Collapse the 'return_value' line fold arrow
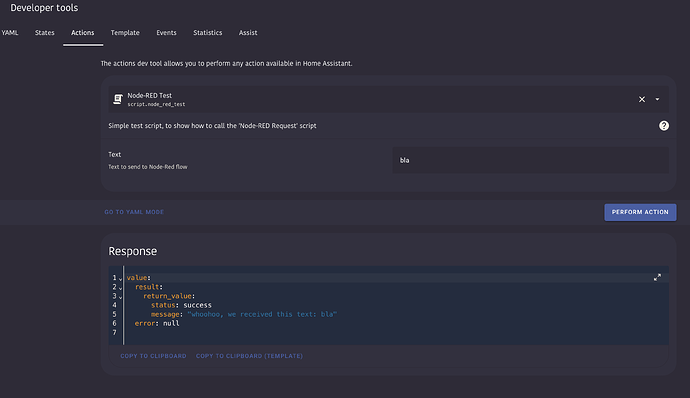 coord(120,297)
